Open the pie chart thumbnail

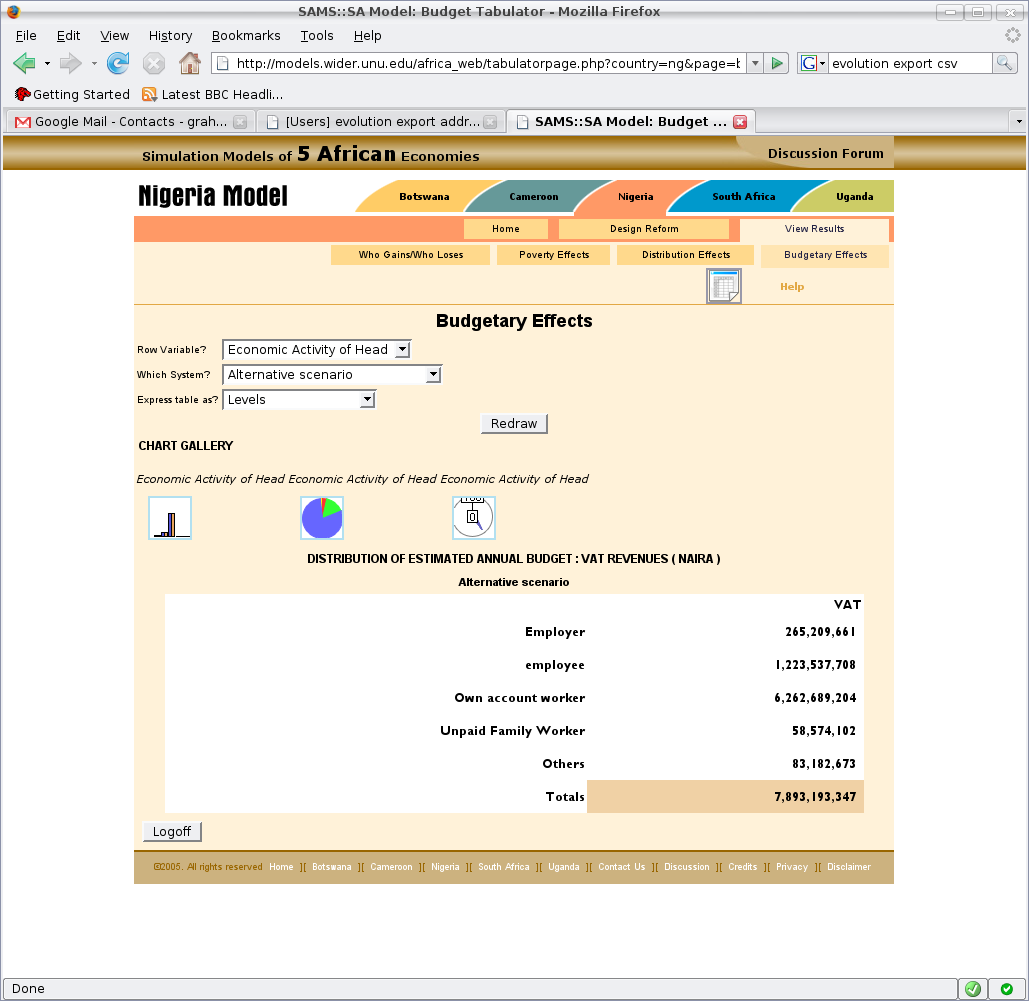tap(322, 518)
